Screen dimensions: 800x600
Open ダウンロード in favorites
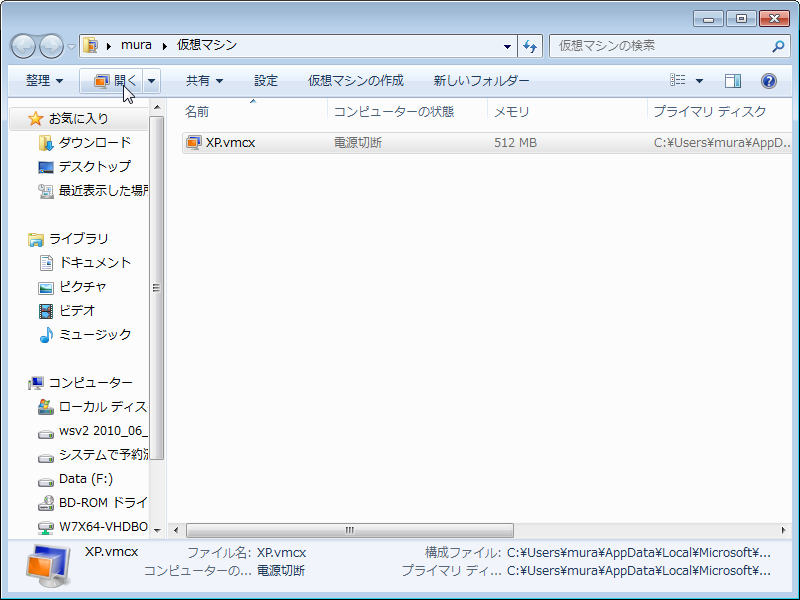(x=95, y=143)
